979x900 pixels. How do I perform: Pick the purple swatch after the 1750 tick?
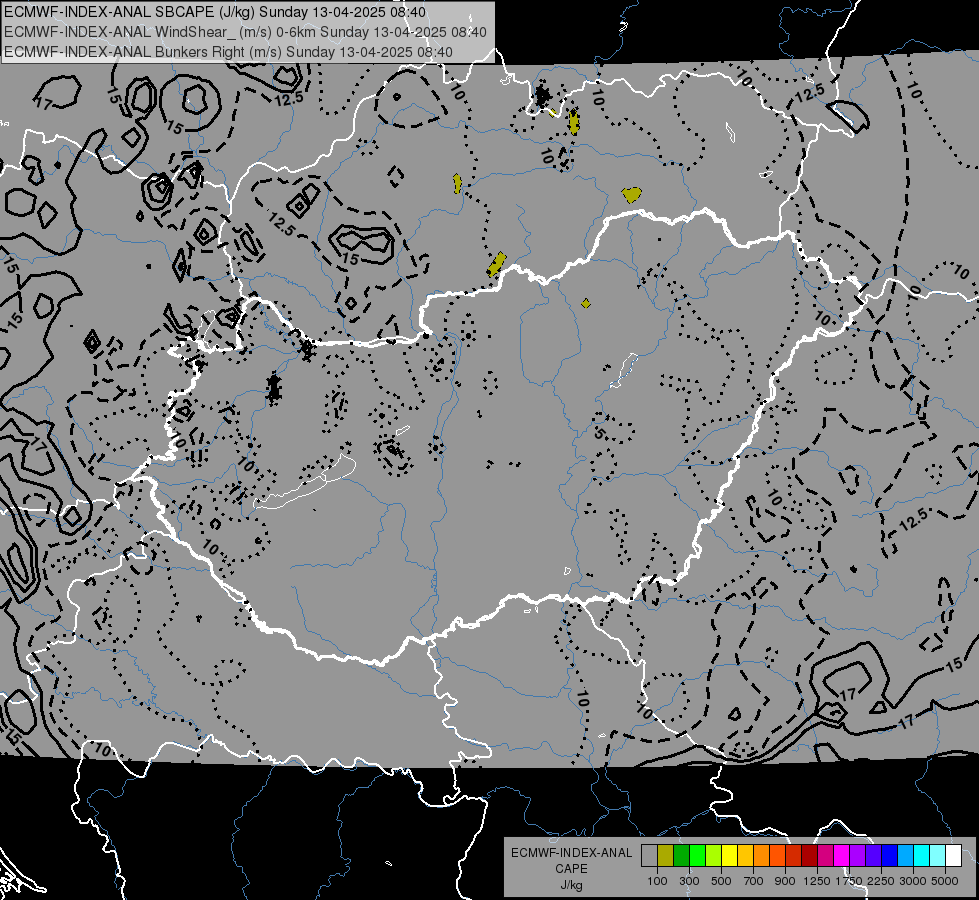click(857, 856)
